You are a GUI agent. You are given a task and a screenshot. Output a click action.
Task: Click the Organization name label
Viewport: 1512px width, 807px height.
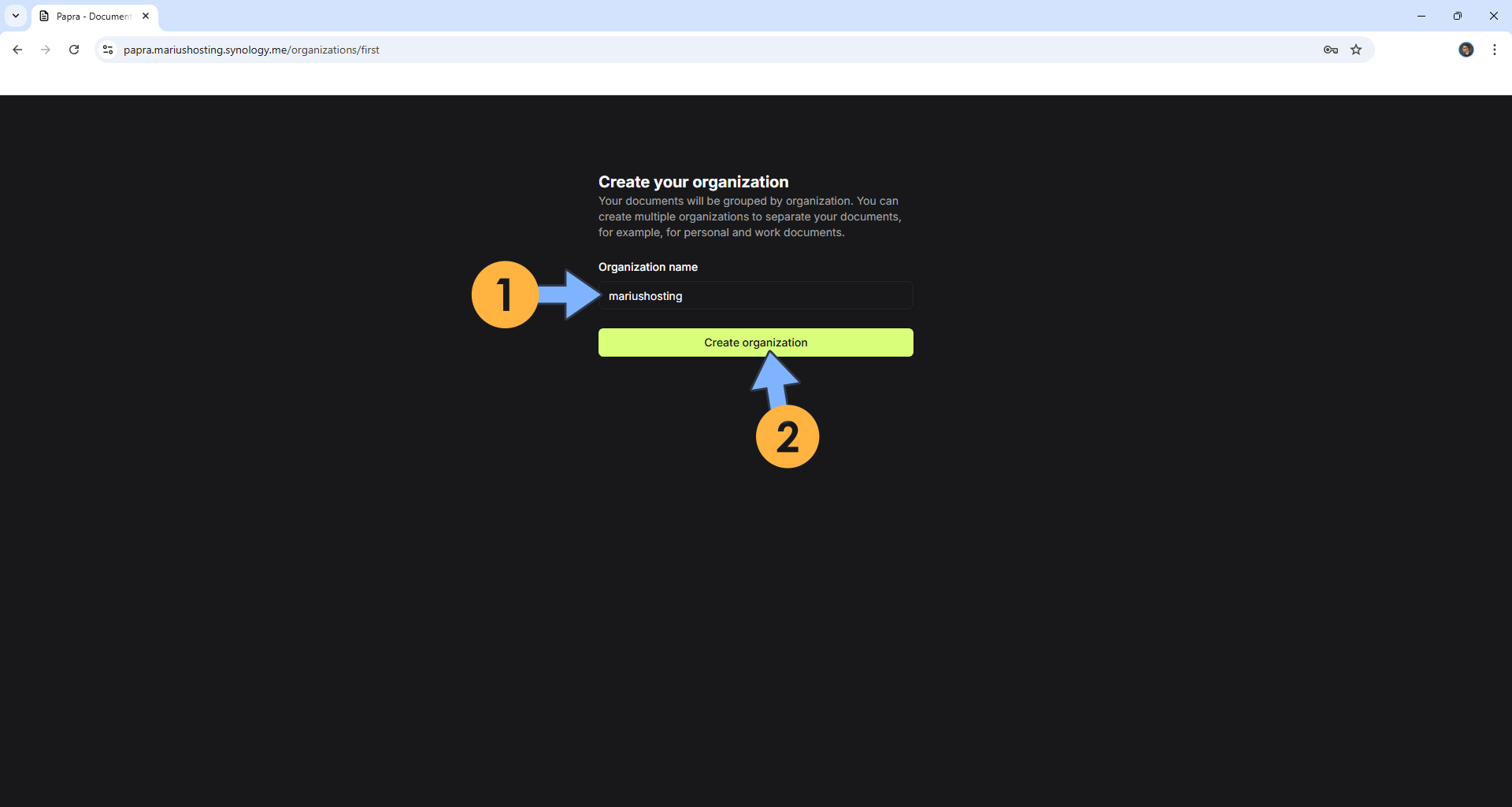coord(647,267)
